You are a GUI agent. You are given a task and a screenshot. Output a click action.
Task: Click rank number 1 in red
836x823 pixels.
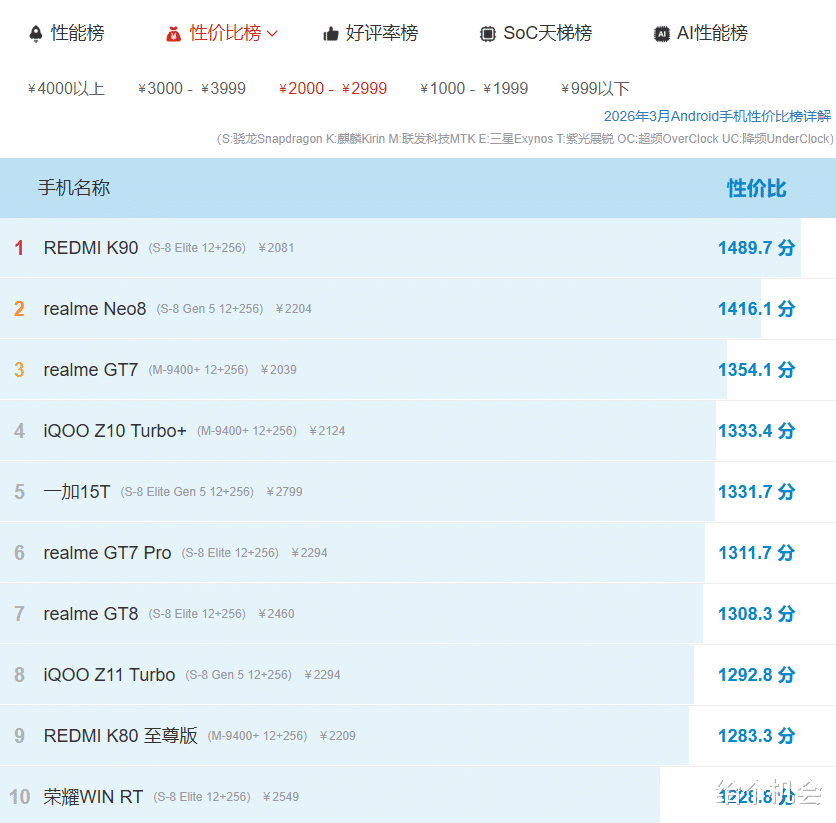[x=19, y=248]
